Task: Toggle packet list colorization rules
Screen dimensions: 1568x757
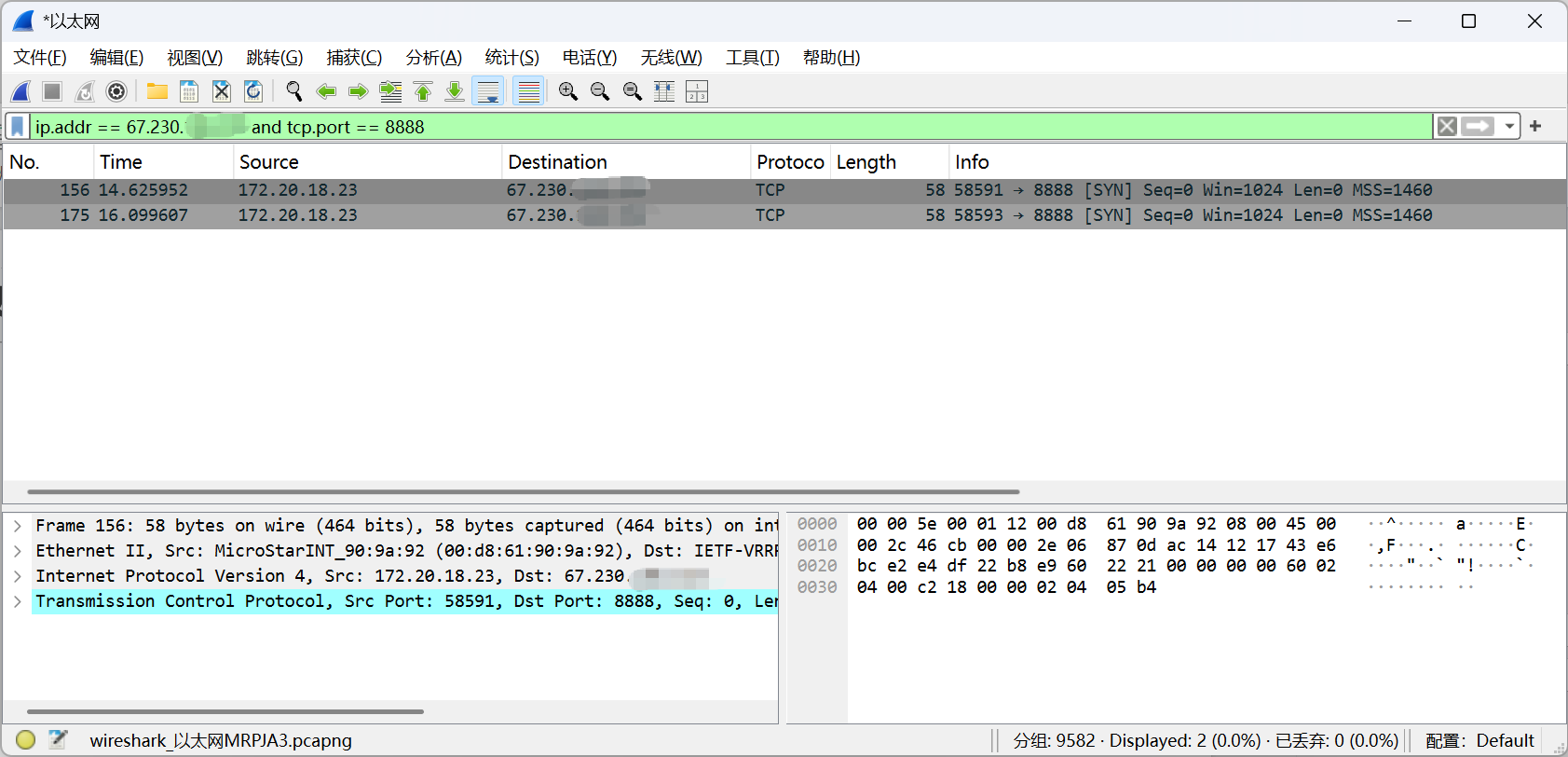Action: (528, 91)
